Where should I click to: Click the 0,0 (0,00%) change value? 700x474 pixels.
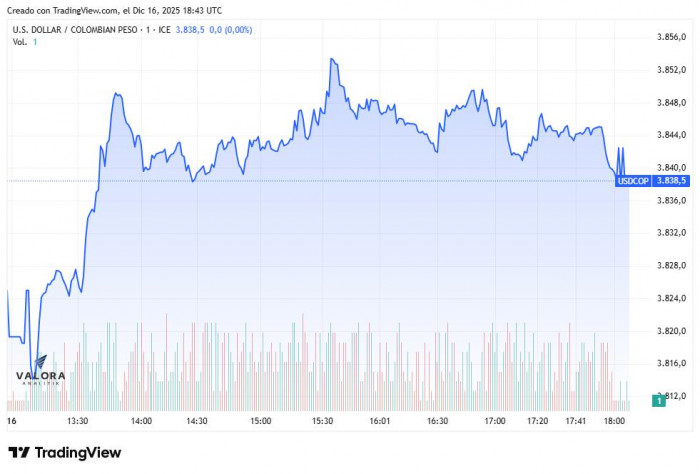(x=231, y=30)
